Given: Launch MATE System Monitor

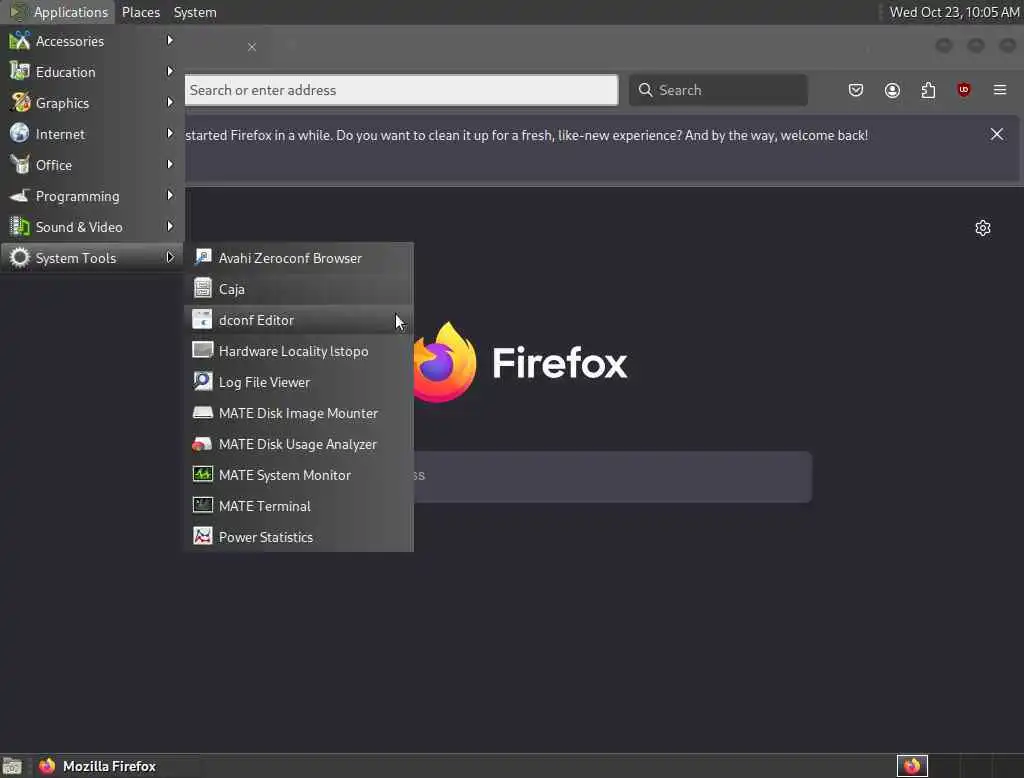Looking at the screenshot, I should [x=298, y=475].
